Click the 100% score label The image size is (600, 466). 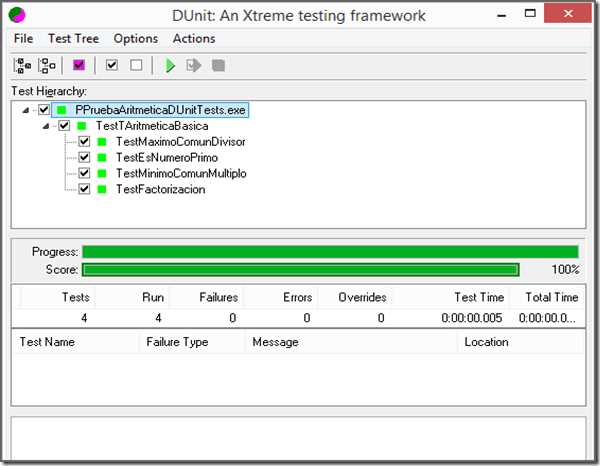click(x=565, y=269)
